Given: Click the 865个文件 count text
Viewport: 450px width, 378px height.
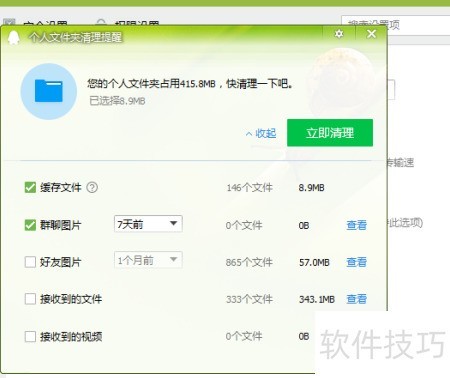Looking at the screenshot, I should (249, 262).
